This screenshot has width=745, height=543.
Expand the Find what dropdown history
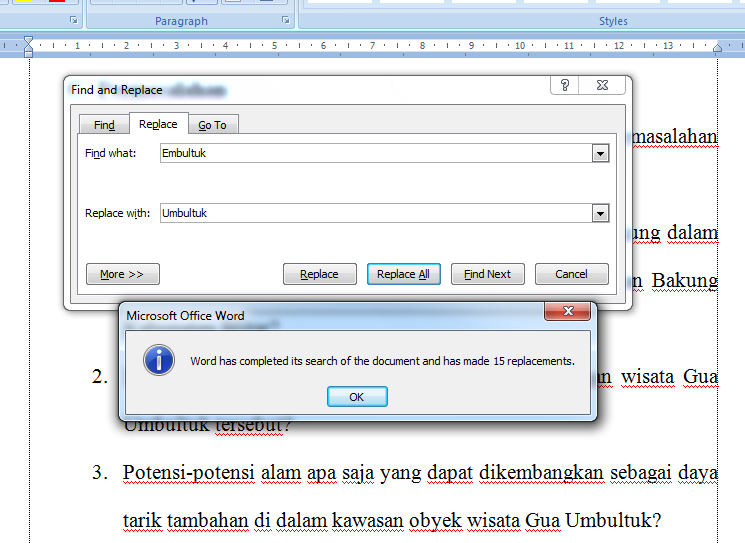601,153
